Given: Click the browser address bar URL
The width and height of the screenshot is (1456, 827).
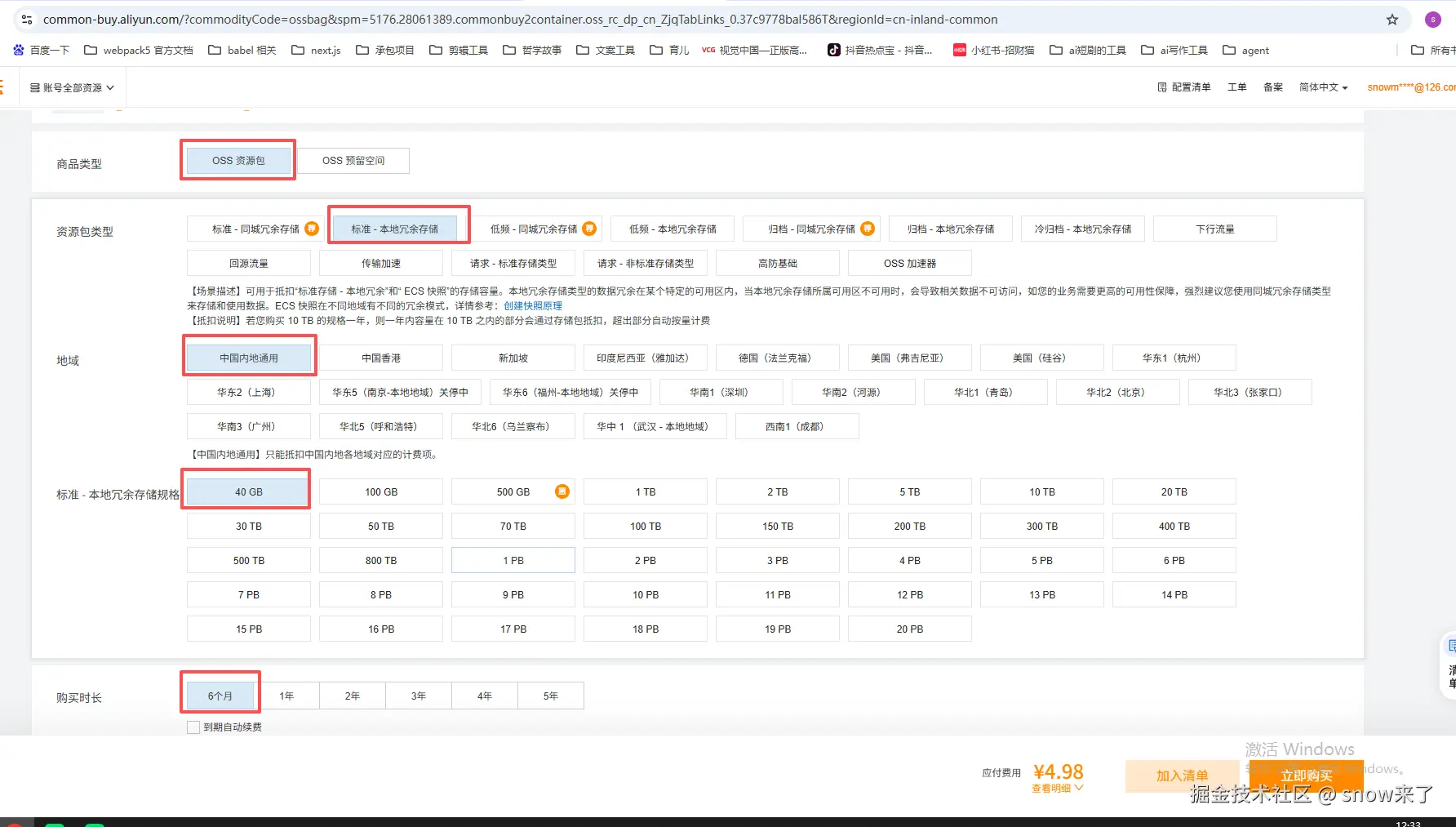Looking at the screenshot, I should (520, 20).
